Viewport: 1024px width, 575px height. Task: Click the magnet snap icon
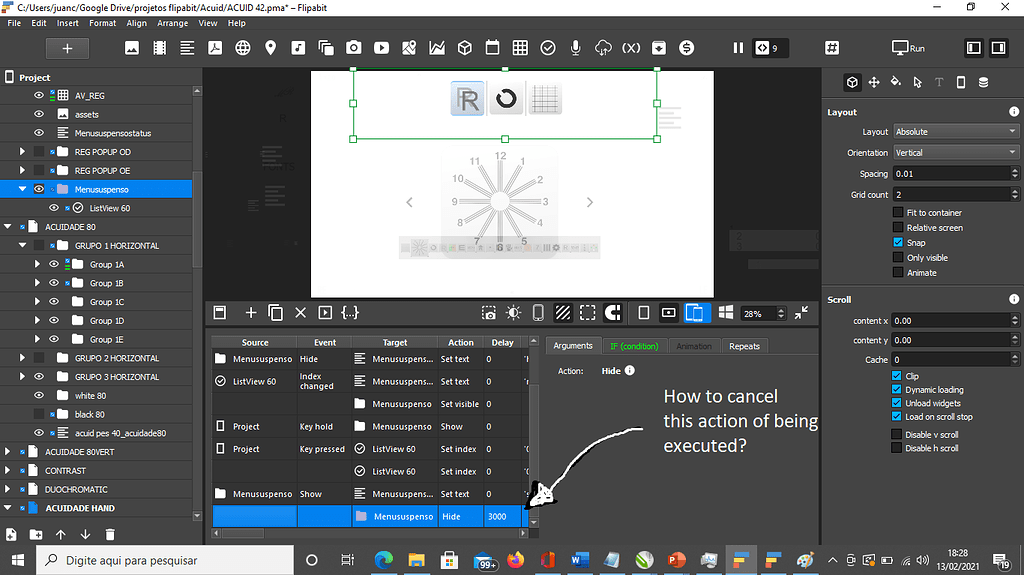(614, 313)
